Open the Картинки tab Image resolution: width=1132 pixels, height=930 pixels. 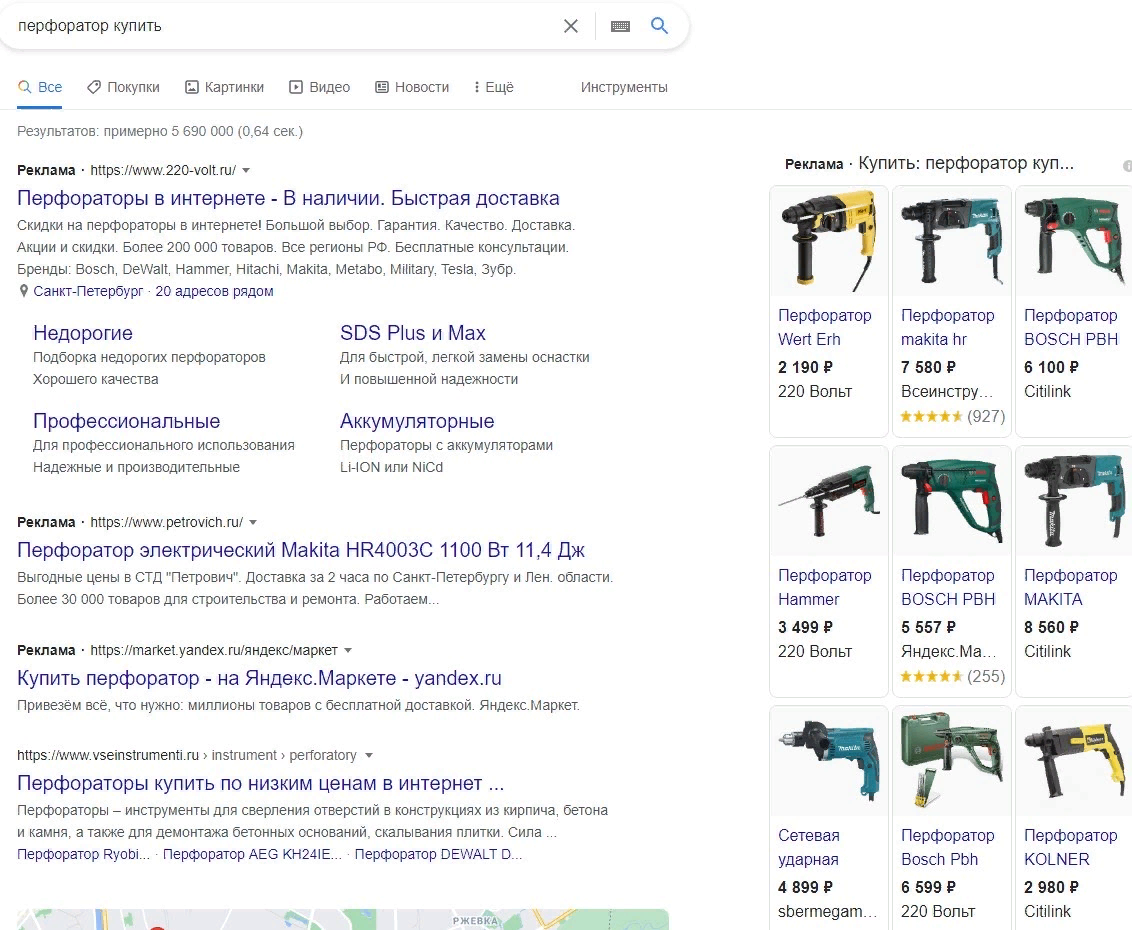225,87
